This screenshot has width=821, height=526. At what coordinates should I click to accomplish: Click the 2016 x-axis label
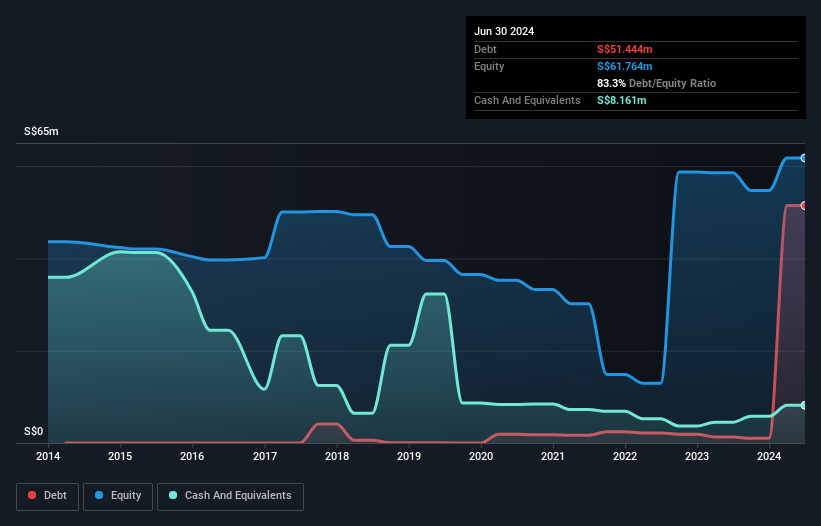coord(192,456)
